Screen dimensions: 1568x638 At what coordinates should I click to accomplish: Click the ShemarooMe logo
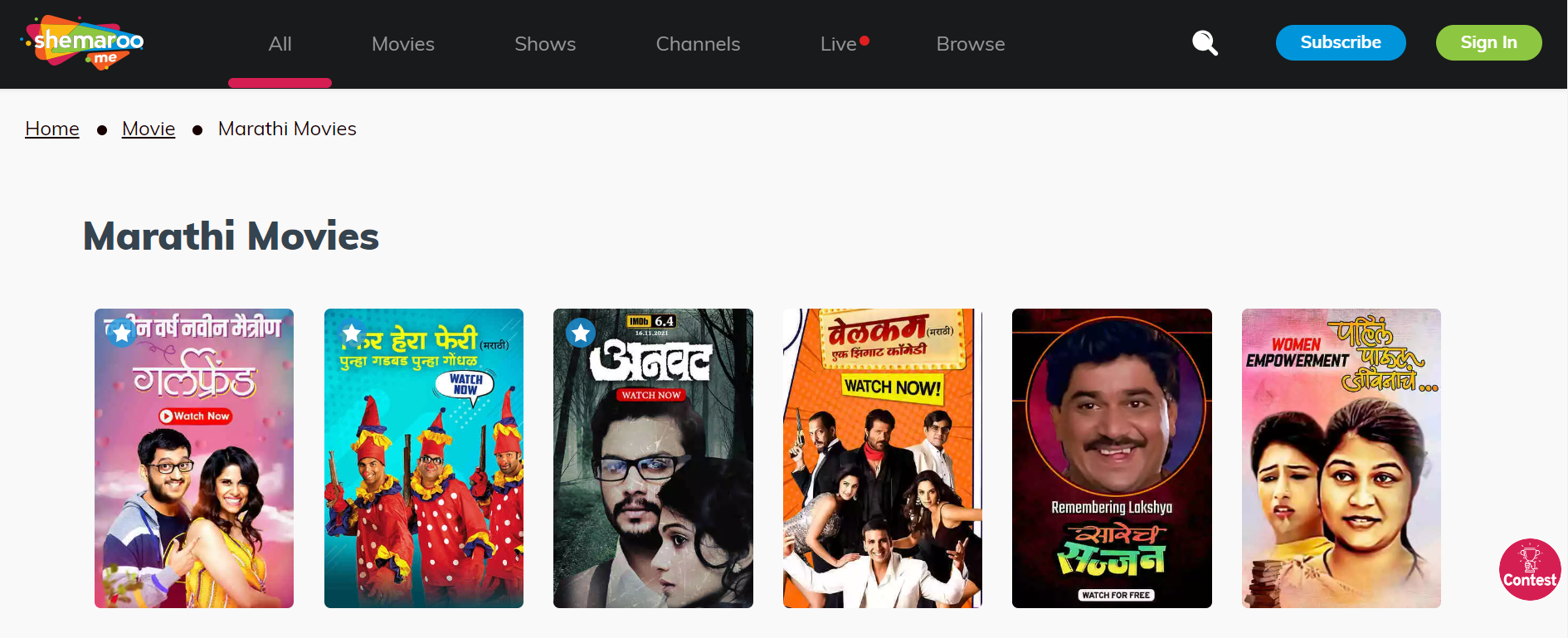(x=83, y=42)
